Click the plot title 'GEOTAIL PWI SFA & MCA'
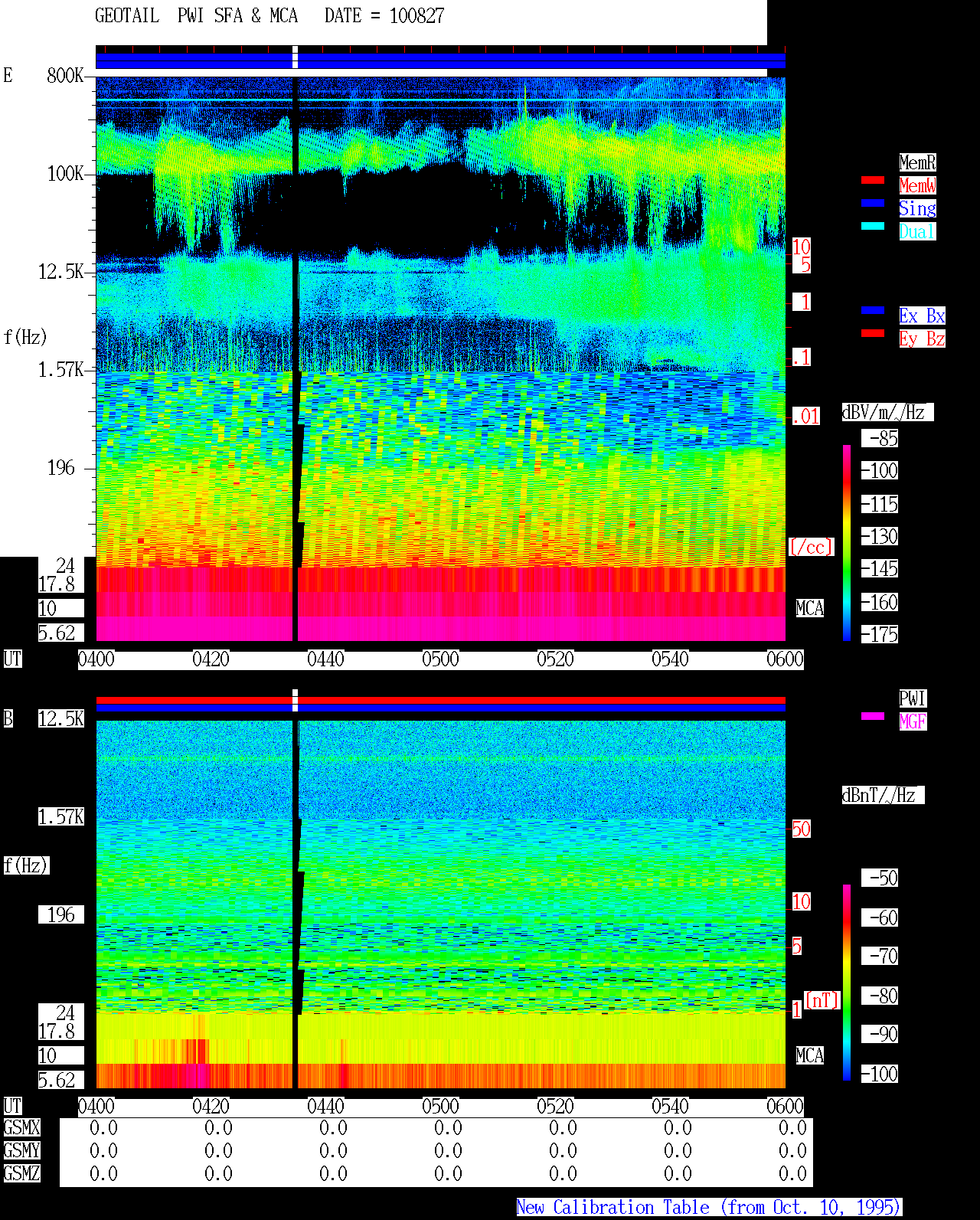Screen dimensions: 980x1220 (197, 16)
